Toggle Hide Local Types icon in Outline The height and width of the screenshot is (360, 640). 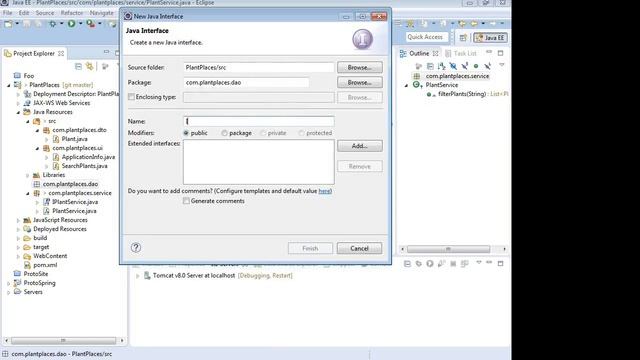tap(487, 66)
